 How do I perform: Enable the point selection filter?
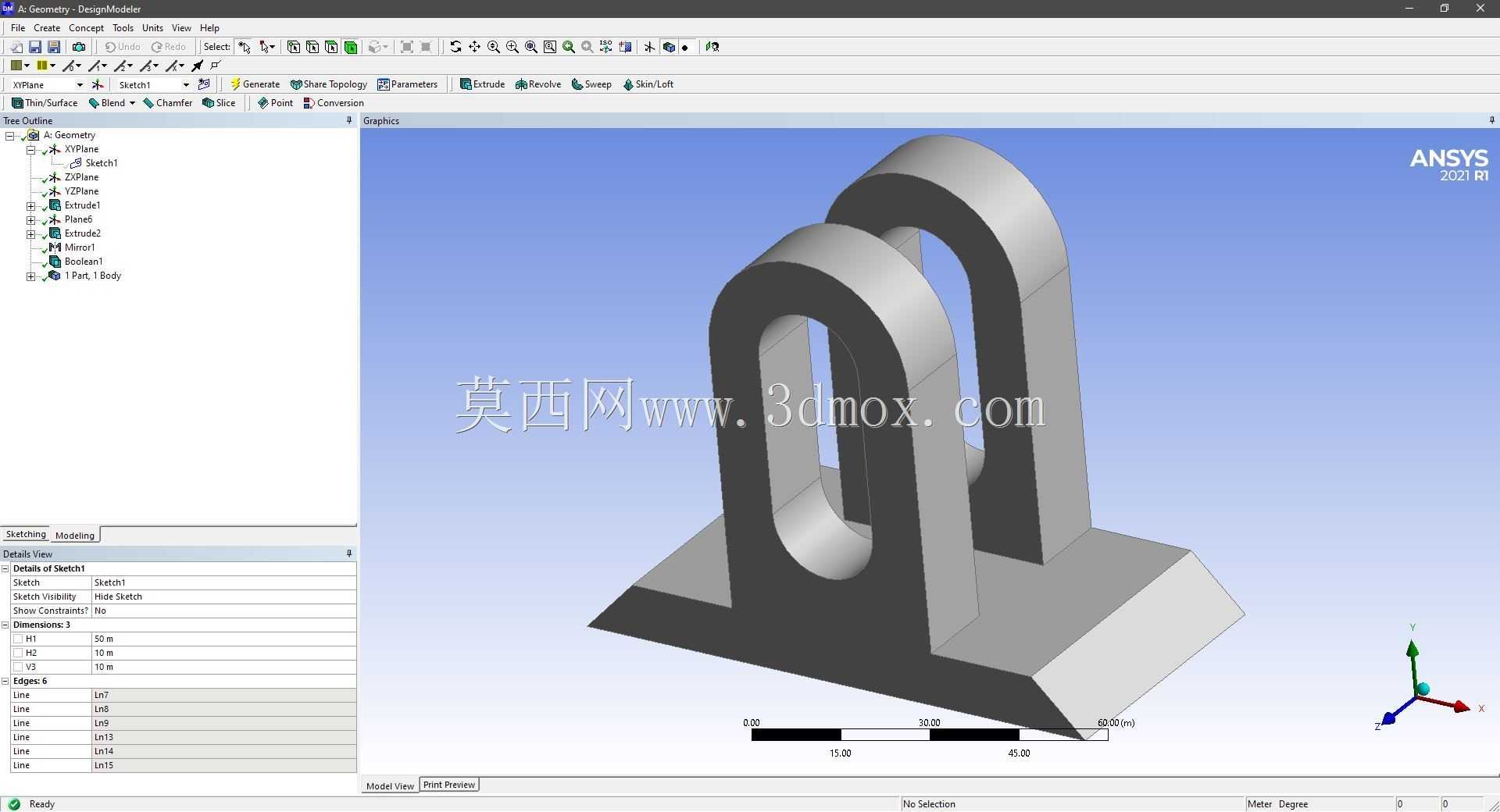pyautogui.click(x=294, y=47)
